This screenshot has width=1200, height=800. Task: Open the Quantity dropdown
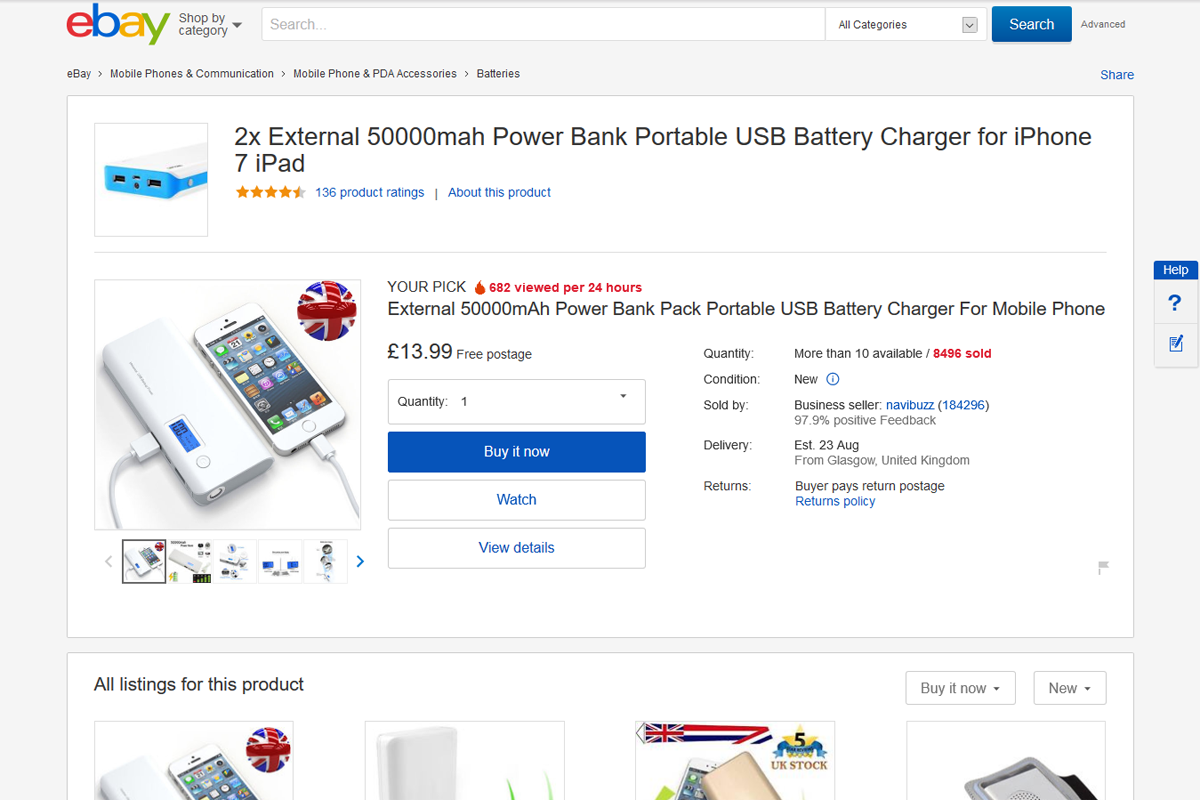(516, 401)
